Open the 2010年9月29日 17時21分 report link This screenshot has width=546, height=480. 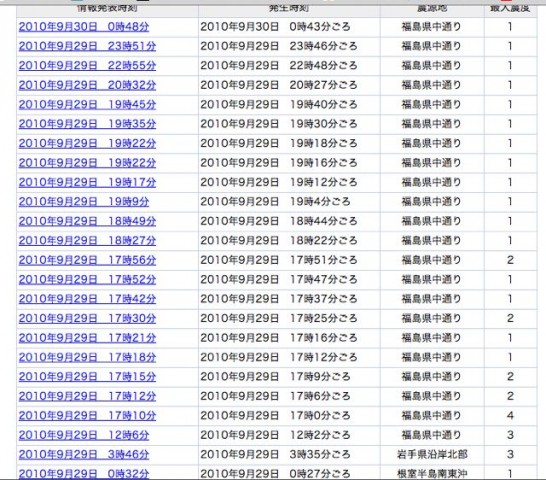pyautogui.click(x=87, y=338)
